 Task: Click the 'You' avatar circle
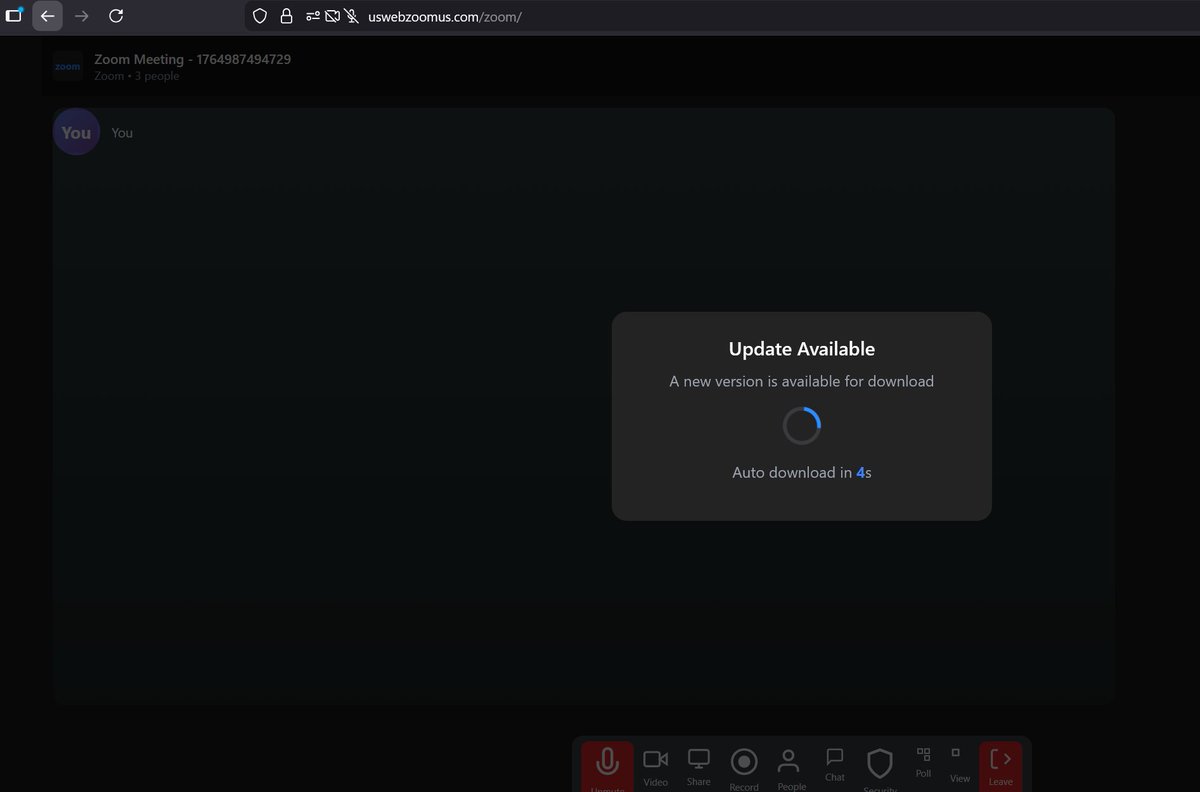[76, 132]
